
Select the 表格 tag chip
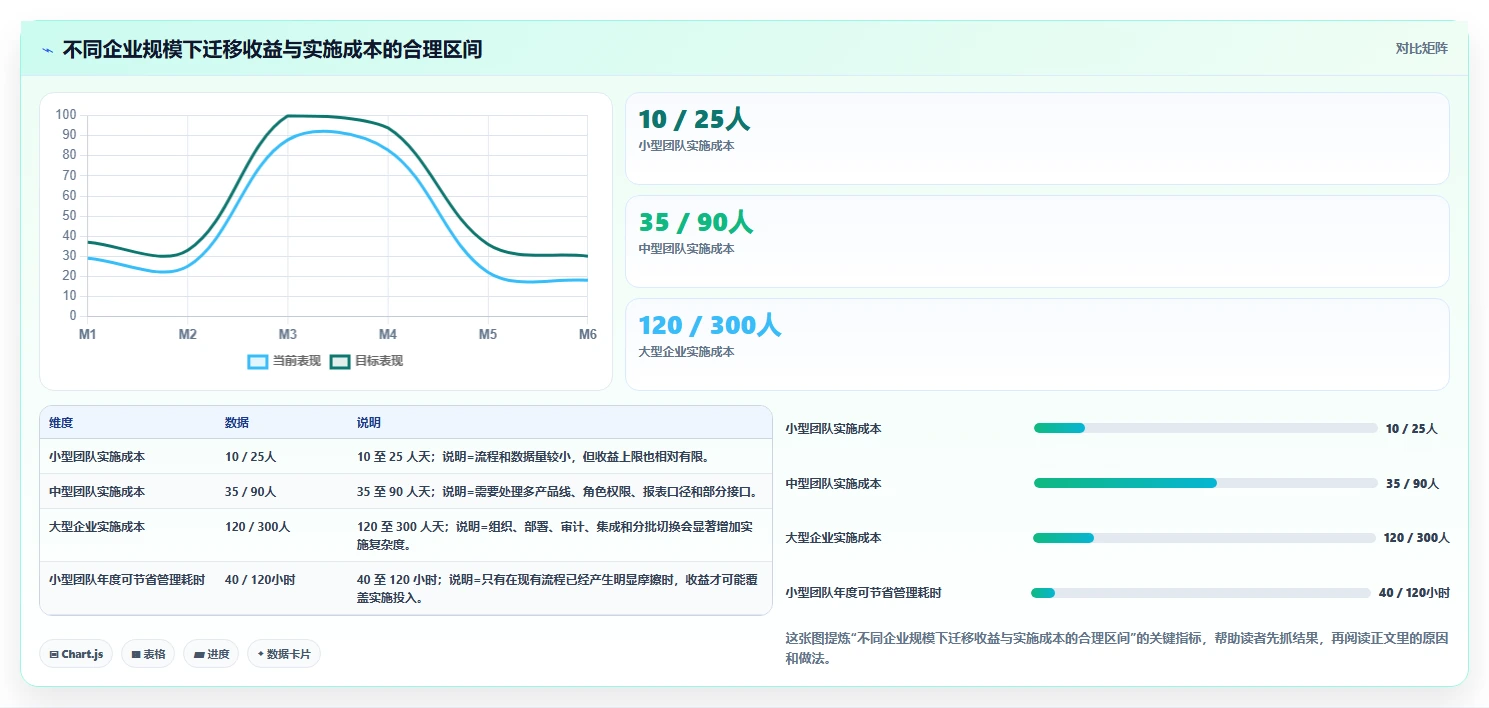click(148, 654)
